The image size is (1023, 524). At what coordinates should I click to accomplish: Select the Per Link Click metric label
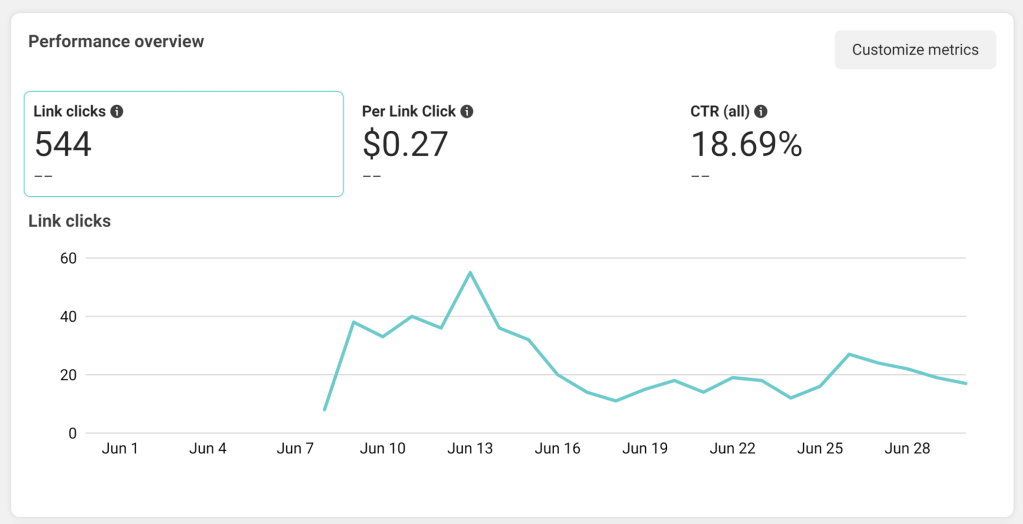(408, 111)
